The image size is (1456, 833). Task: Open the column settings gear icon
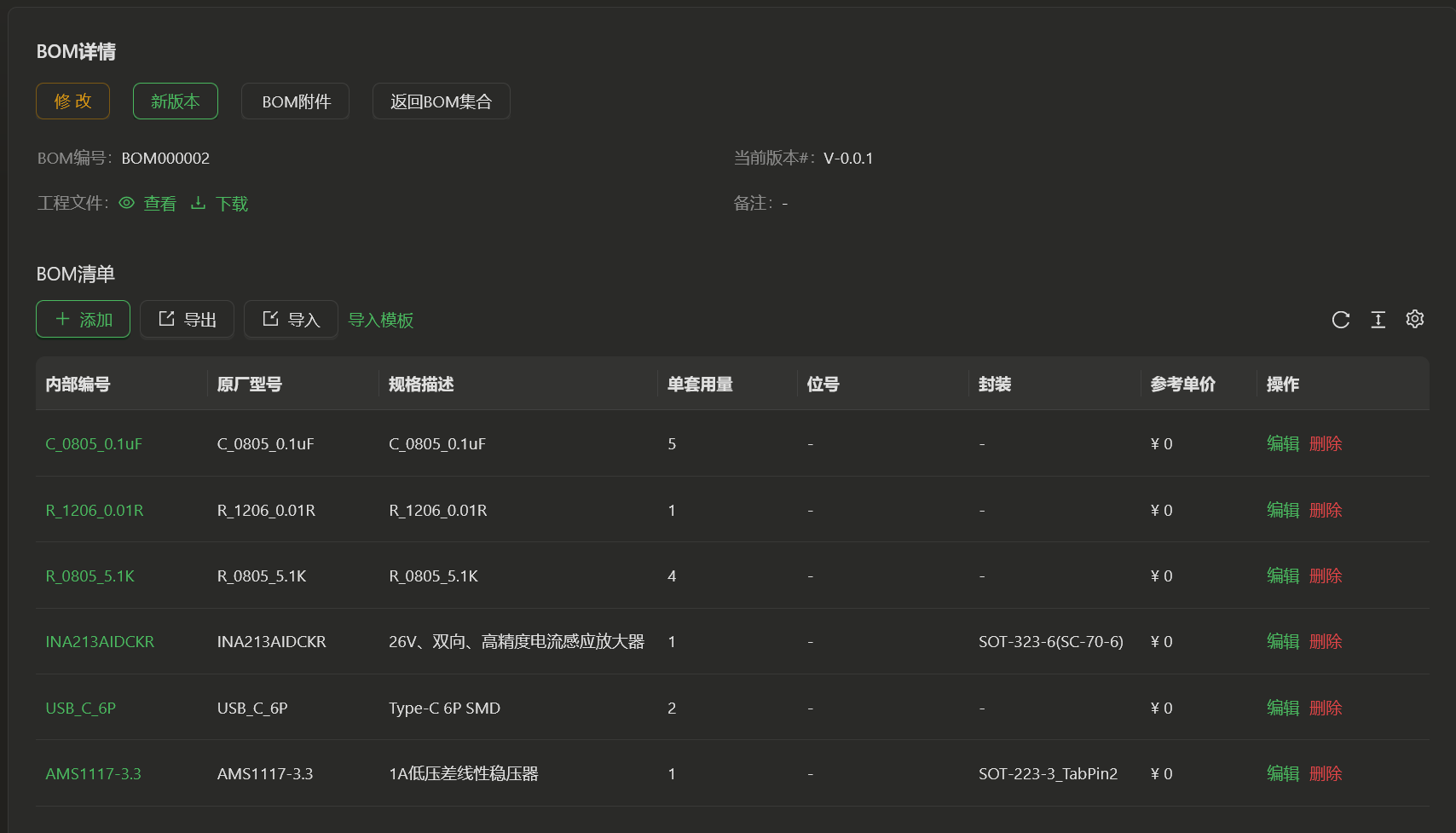(x=1415, y=319)
